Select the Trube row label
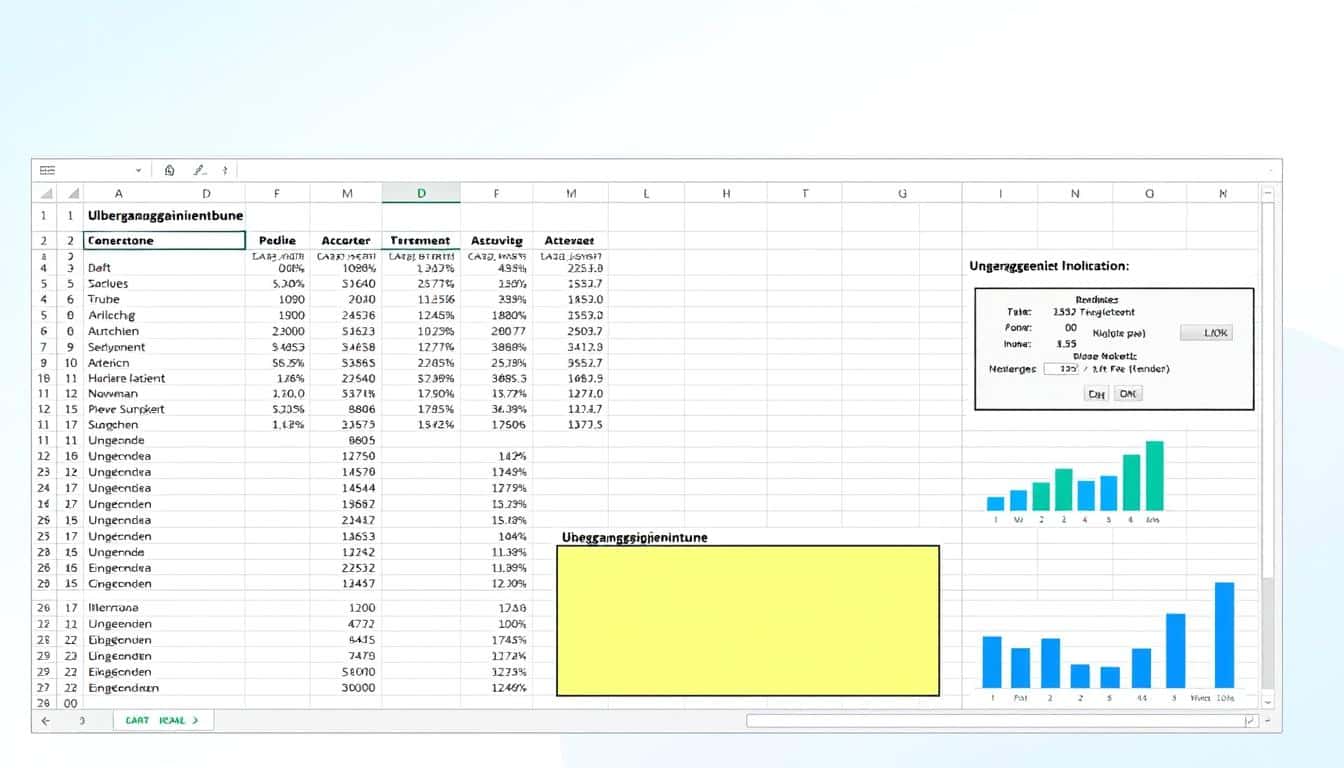The width and height of the screenshot is (1344, 768). (x=104, y=299)
